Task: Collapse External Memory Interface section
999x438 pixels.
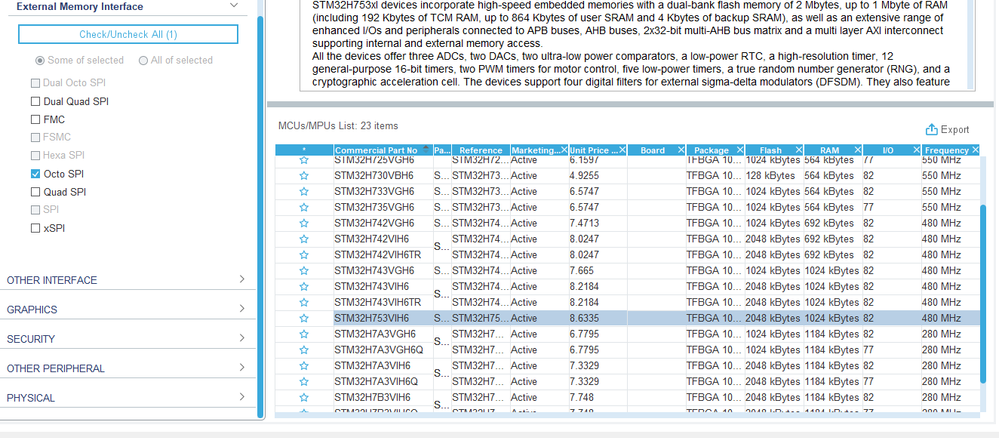Action: [233, 6]
